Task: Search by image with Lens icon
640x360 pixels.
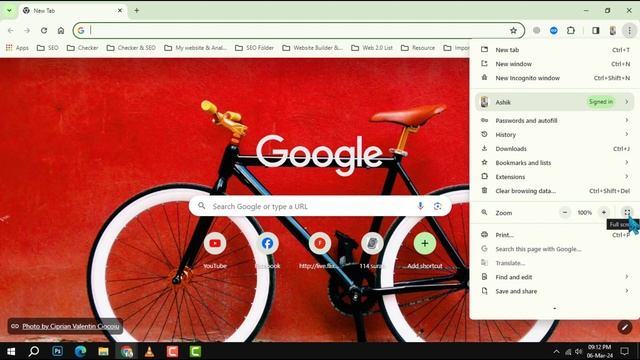Action: click(438, 206)
